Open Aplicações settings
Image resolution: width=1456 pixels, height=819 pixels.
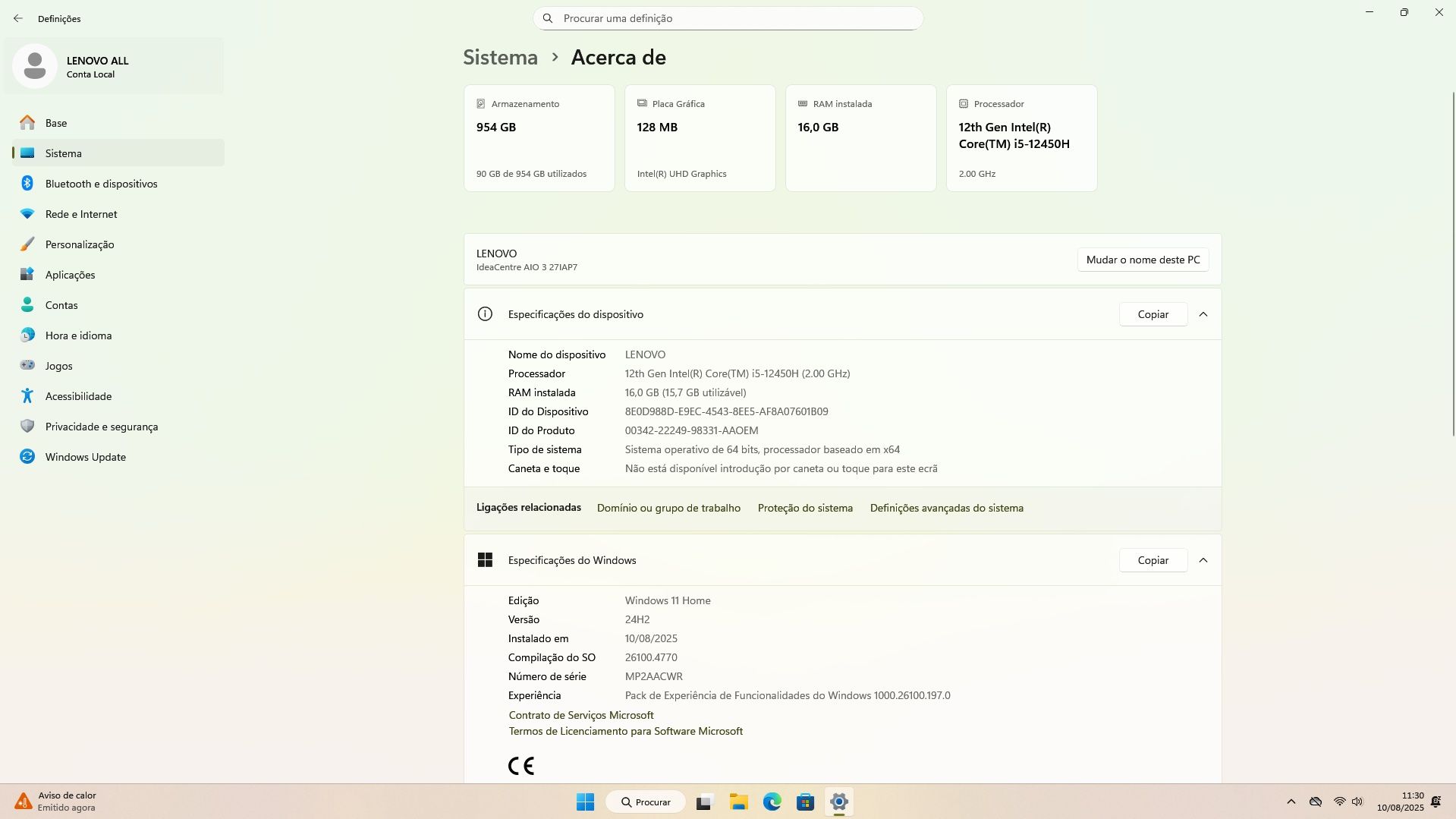(118, 275)
